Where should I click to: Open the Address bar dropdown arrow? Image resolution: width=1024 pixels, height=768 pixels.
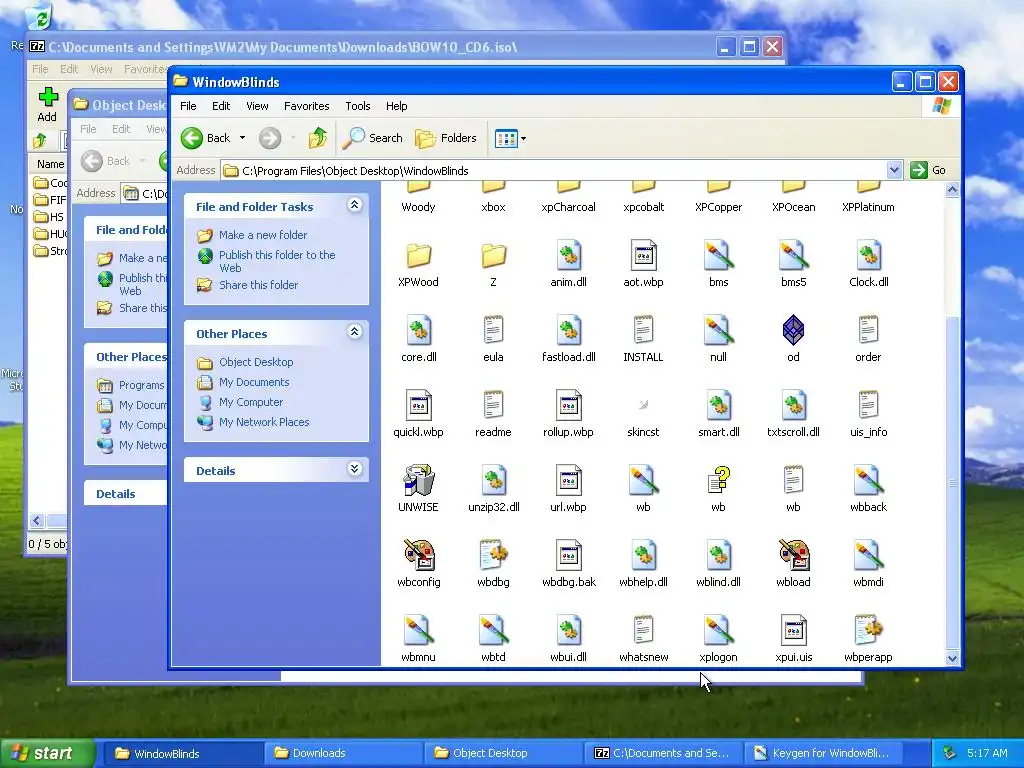894,170
